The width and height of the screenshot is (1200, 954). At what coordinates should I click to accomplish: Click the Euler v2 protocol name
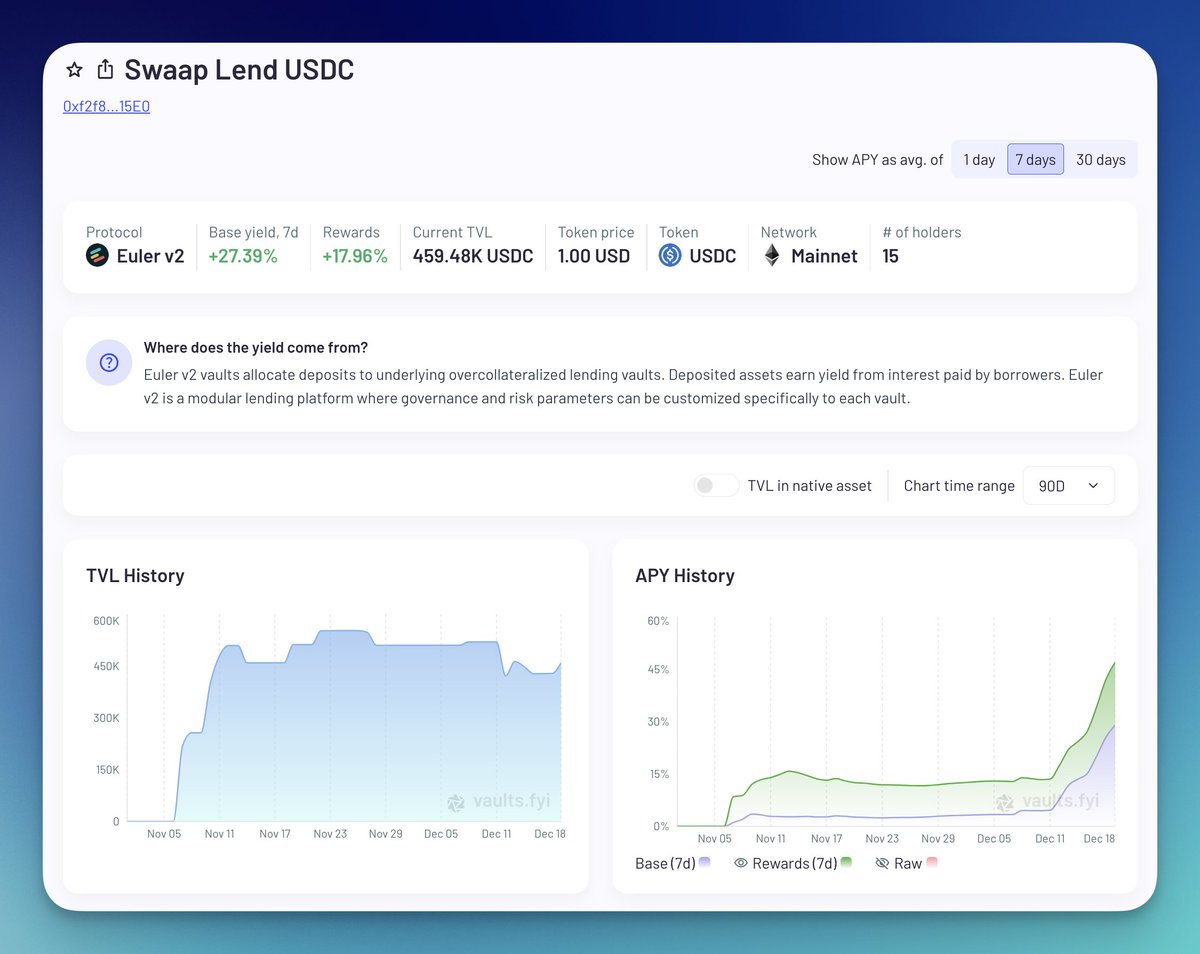pos(151,256)
